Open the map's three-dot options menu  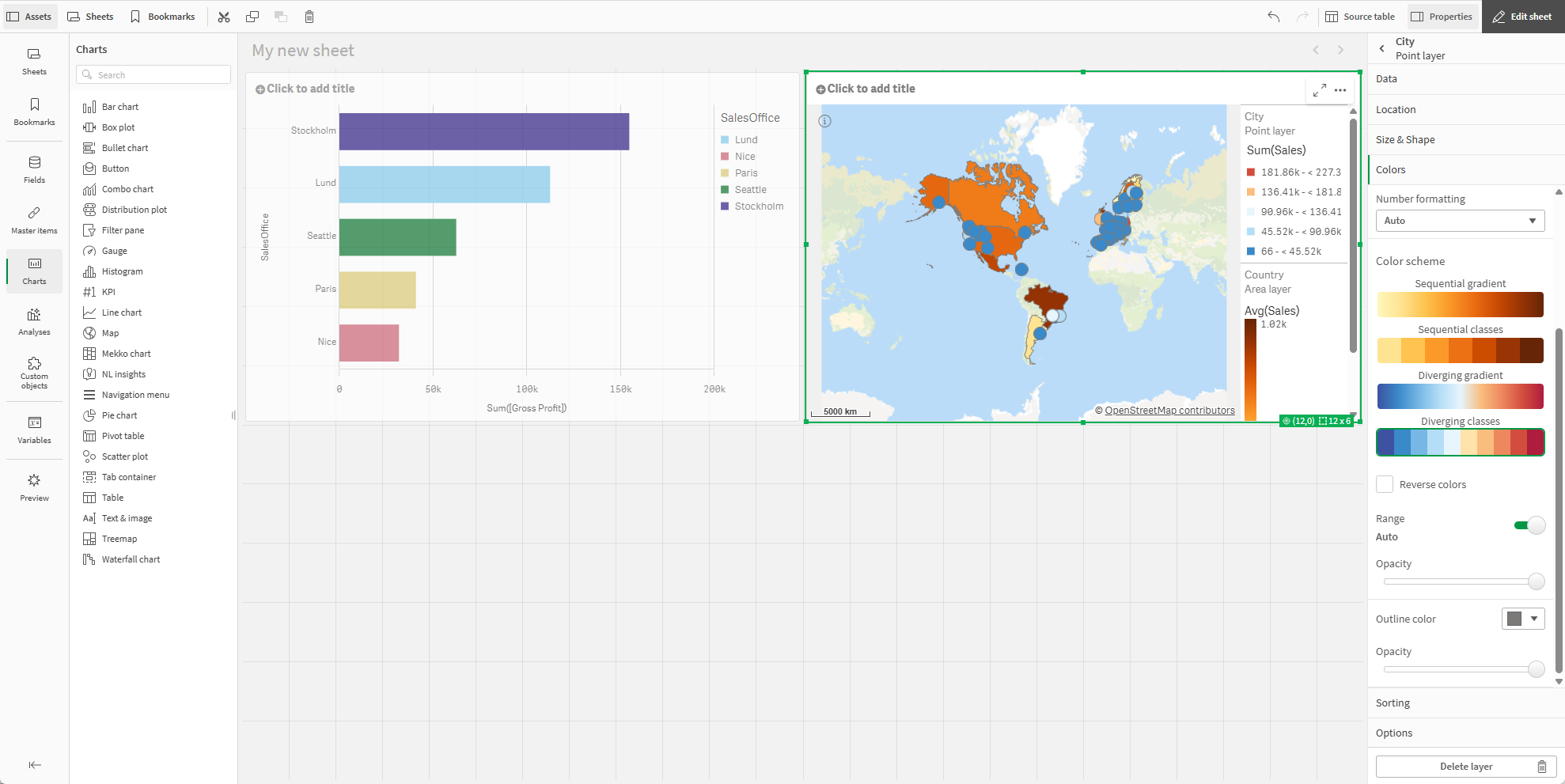click(x=1340, y=90)
